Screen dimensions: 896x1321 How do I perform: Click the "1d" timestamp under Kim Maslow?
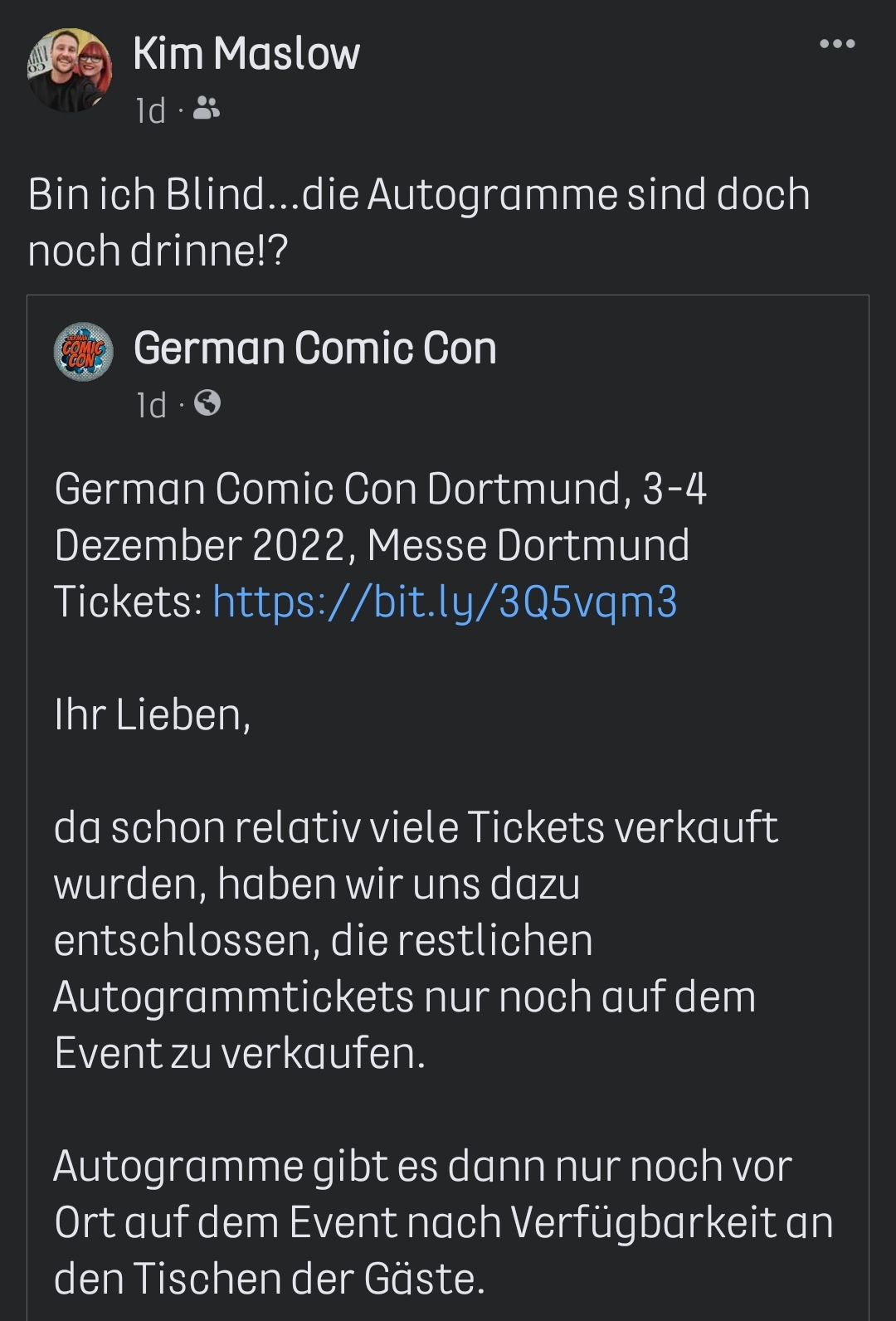tap(151, 110)
